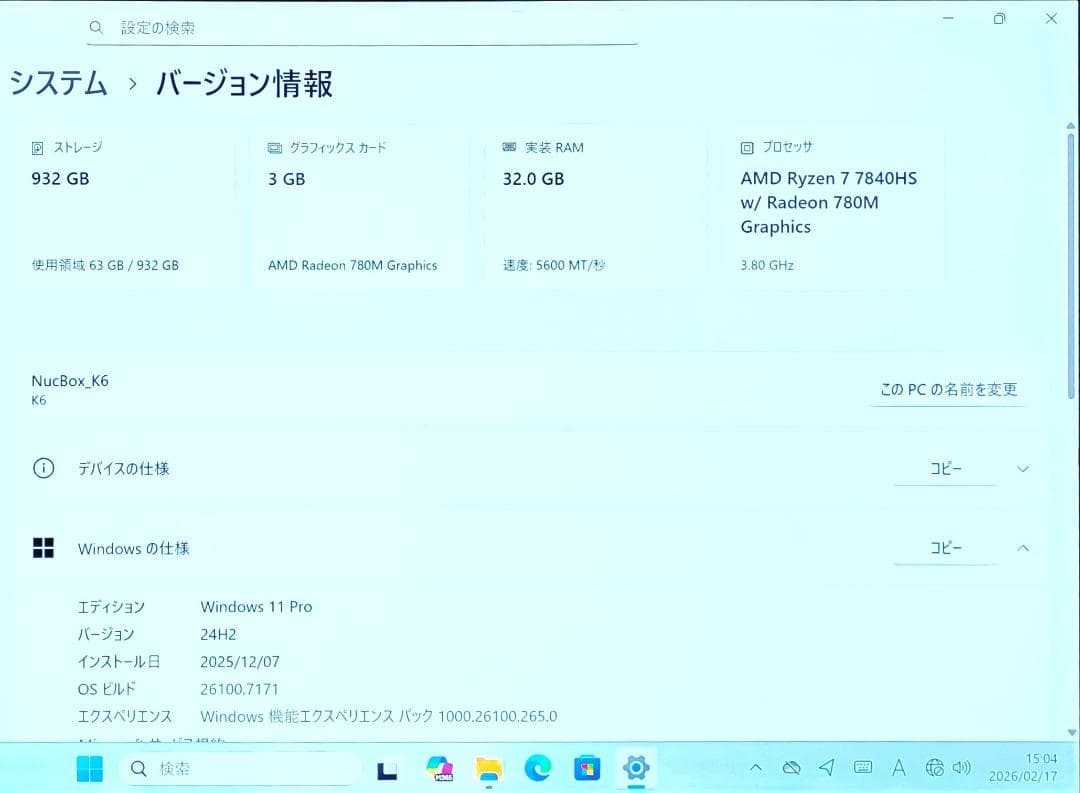Switch IME input mode A indicator

pyautogui.click(x=898, y=768)
